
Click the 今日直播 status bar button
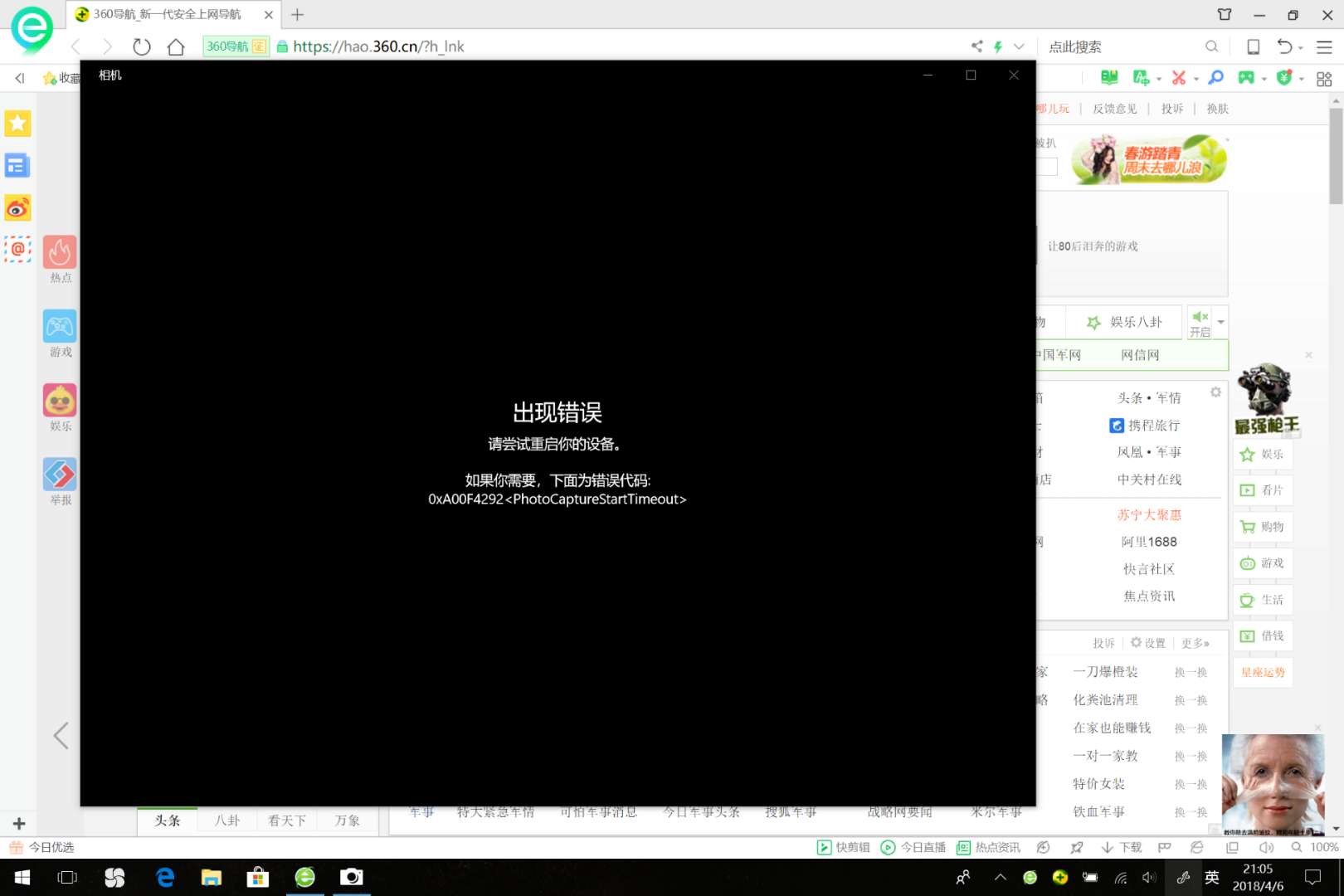click(x=913, y=847)
